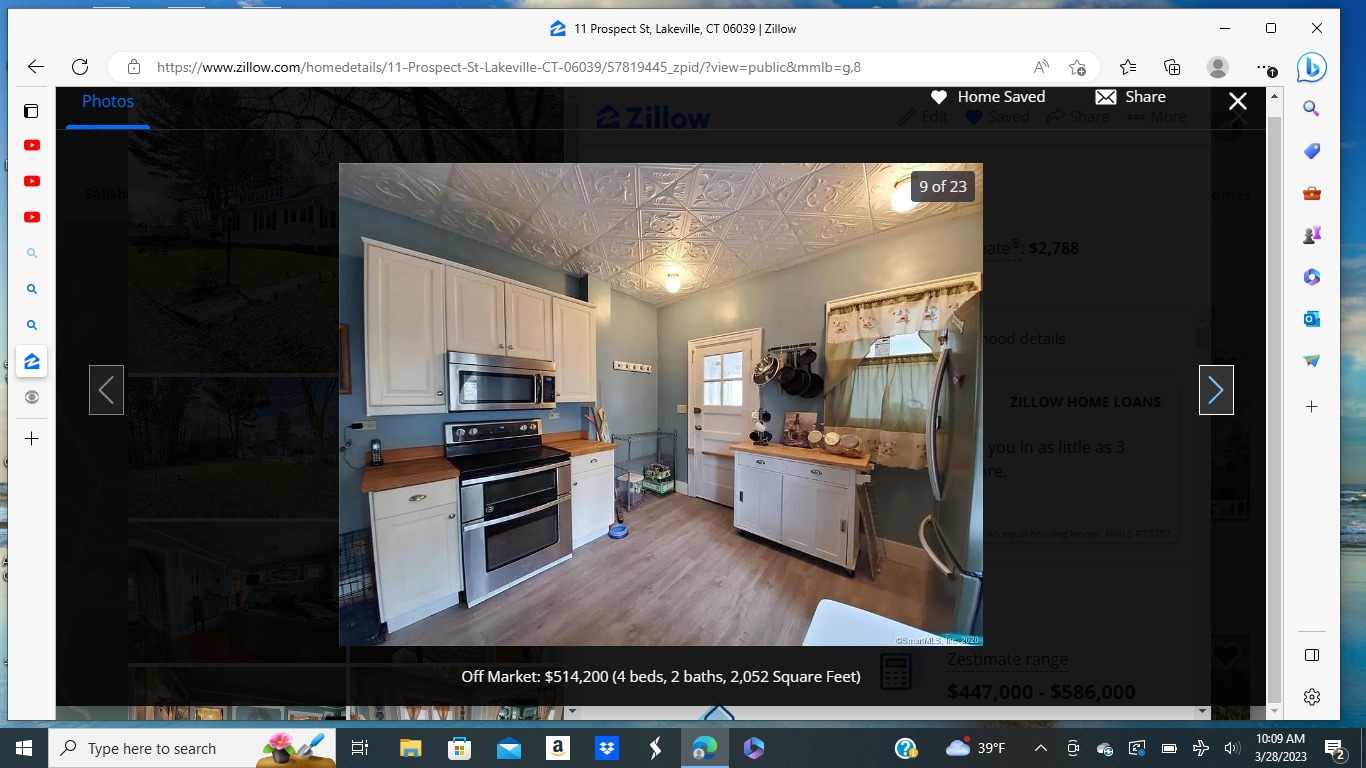This screenshot has height=768, width=1366.
Task: Share the listing via envelope Share button
Action: [x=1130, y=97]
